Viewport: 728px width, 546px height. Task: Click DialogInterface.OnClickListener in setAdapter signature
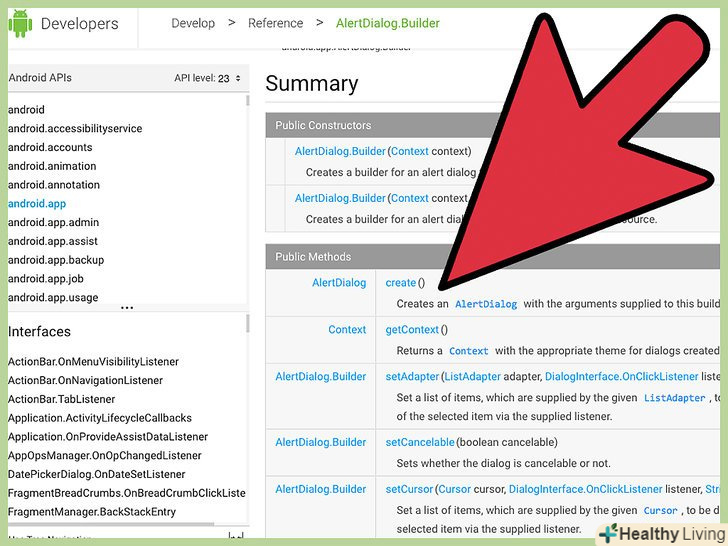tap(622, 377)
